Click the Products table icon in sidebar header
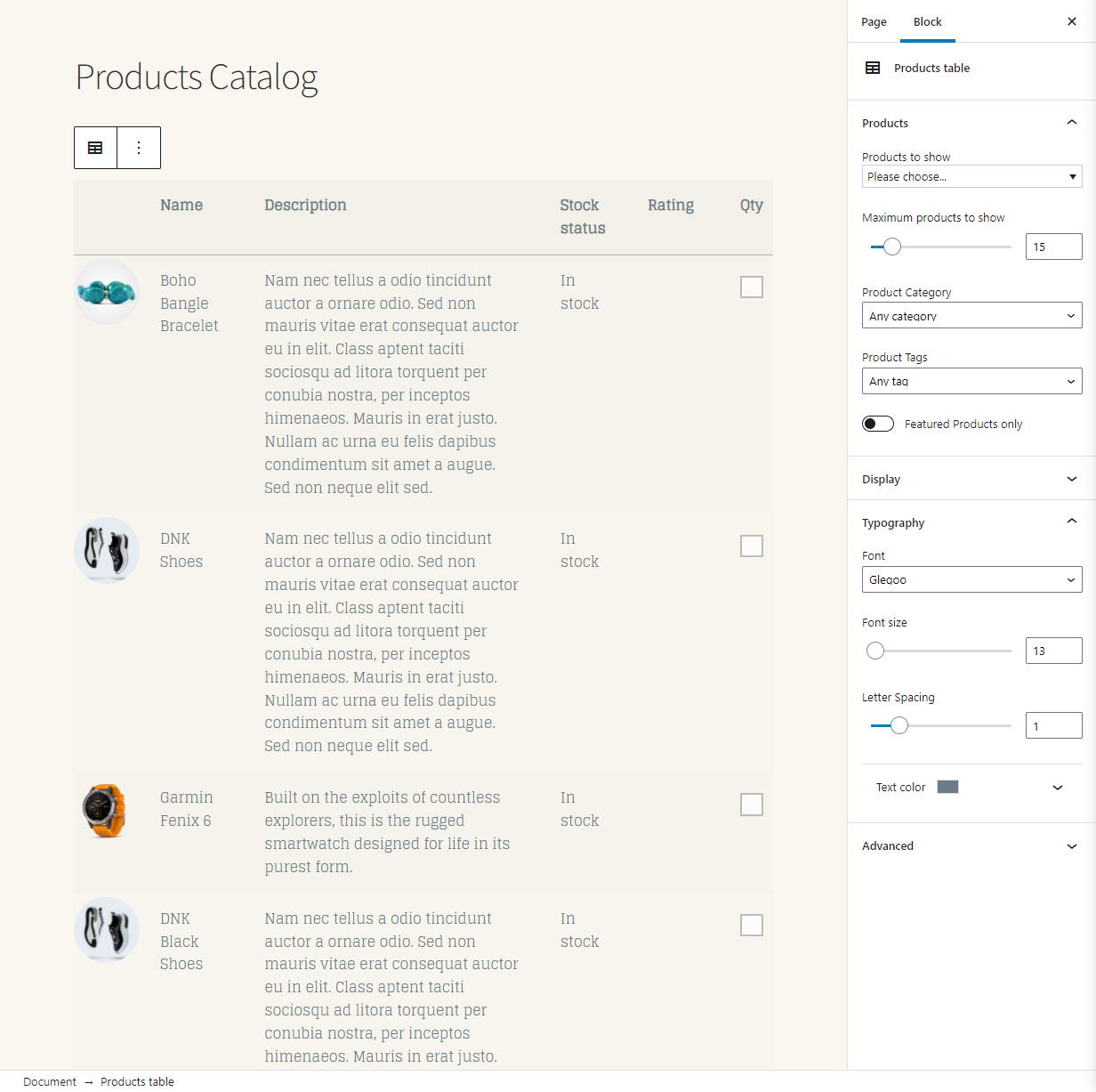The height and width of the screenshot is (1092, 1096). click(873, 68)
